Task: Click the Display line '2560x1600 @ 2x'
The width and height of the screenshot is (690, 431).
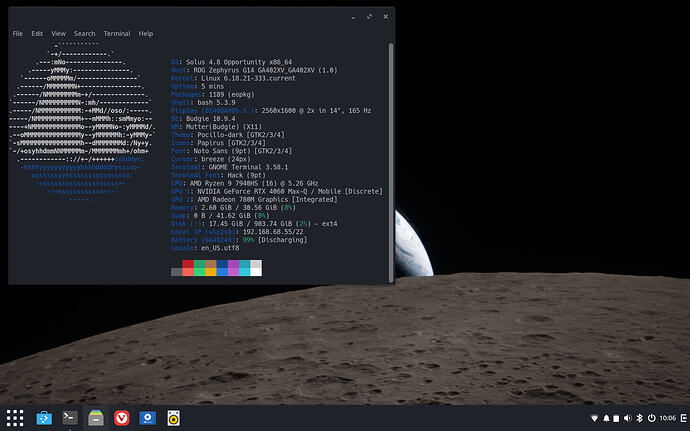Action: (271, 111)
